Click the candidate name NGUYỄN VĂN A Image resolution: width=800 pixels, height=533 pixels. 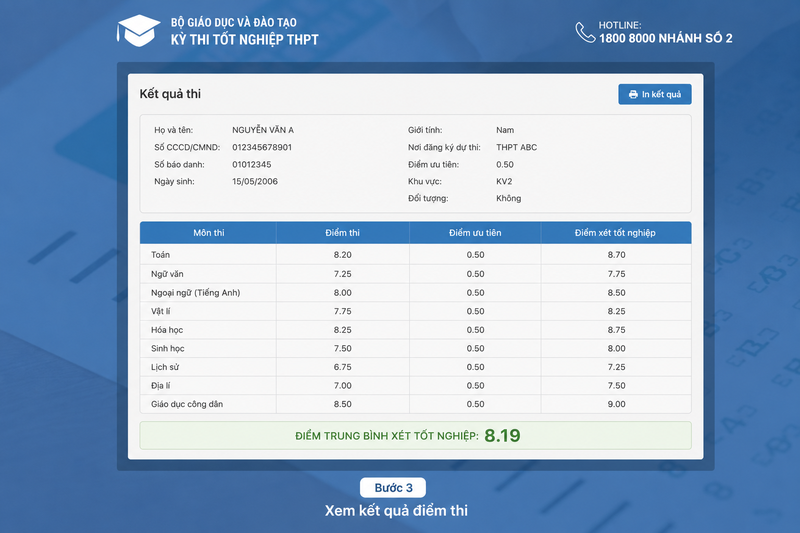tap(263, 130)
